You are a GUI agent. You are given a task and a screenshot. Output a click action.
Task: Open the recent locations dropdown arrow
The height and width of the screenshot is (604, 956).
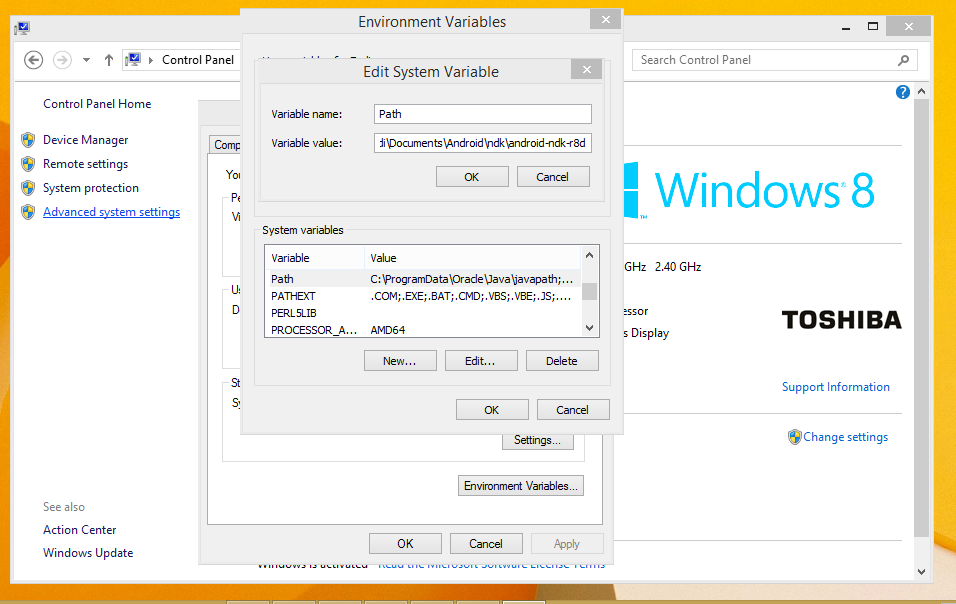click(x=87, y=60)
